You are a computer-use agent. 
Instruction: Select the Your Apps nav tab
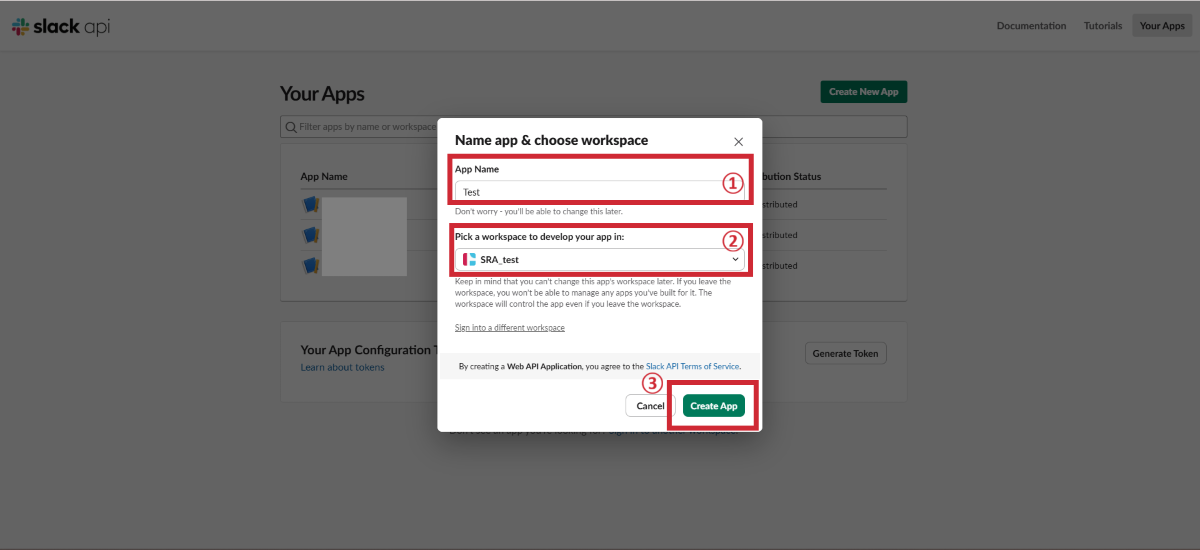pos(1162,26)
